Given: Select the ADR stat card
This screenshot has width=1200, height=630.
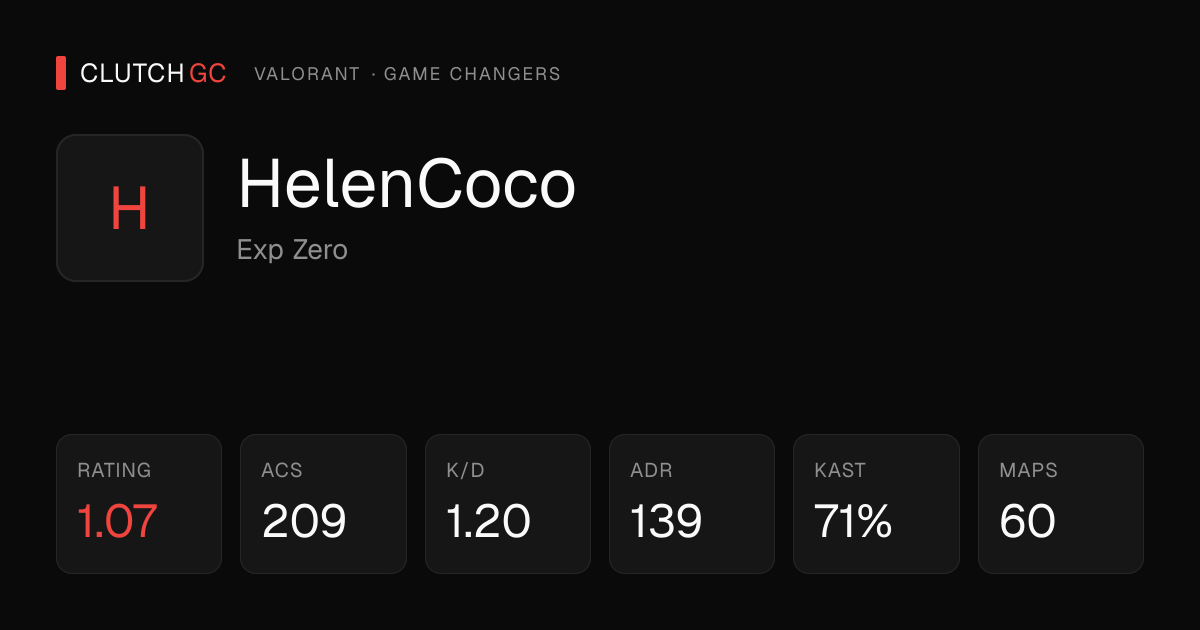Looking at the screenshot, I should tap(692, 504).
